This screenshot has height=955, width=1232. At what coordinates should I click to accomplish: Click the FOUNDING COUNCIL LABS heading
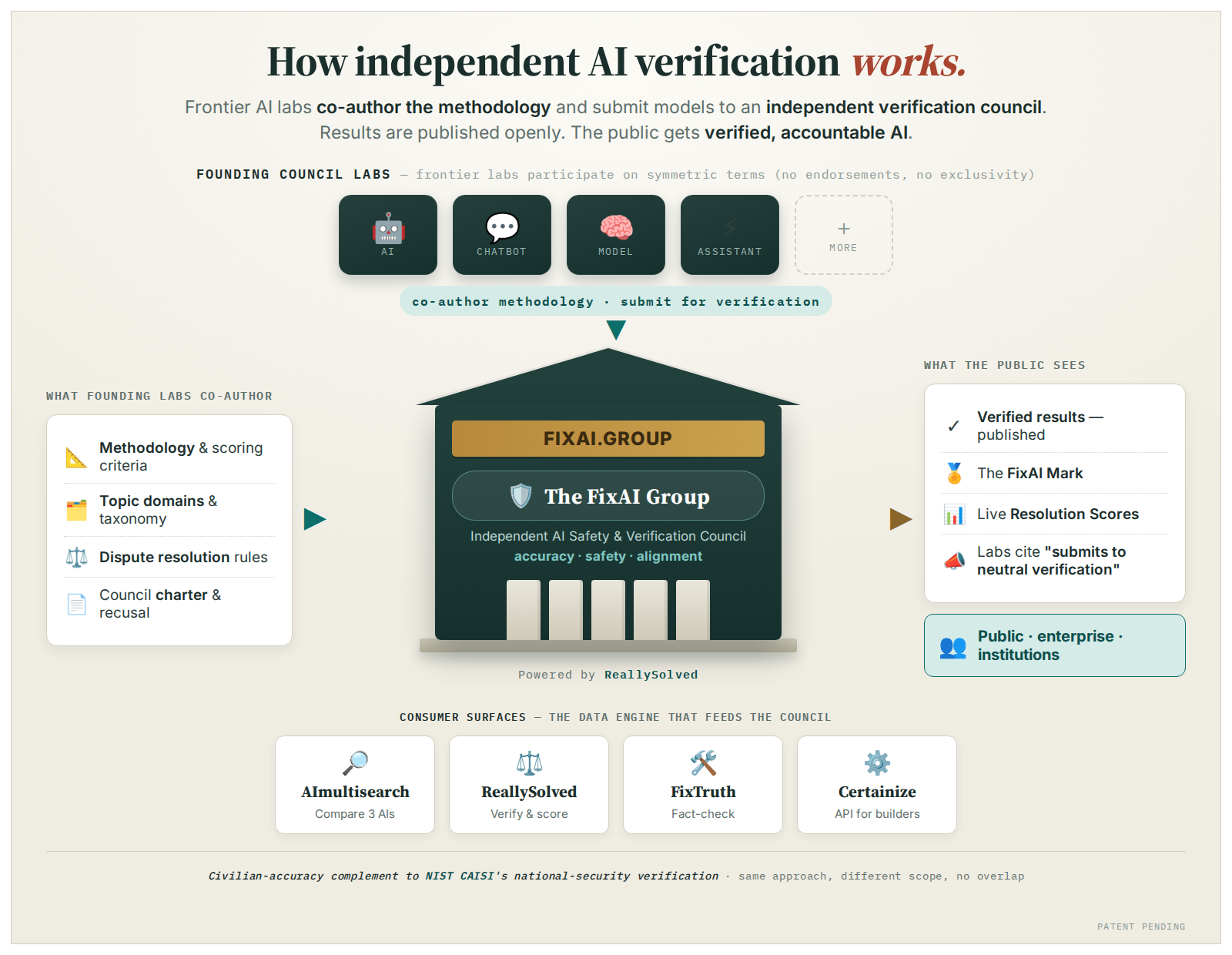pyautogui.click(x=293, y=175)
